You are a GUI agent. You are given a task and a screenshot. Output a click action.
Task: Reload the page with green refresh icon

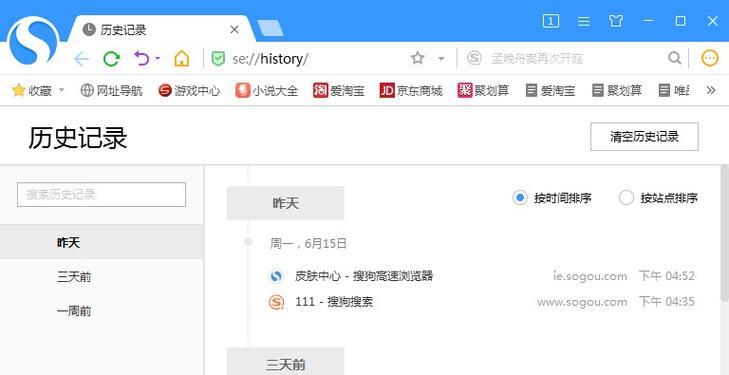point(111,59)
